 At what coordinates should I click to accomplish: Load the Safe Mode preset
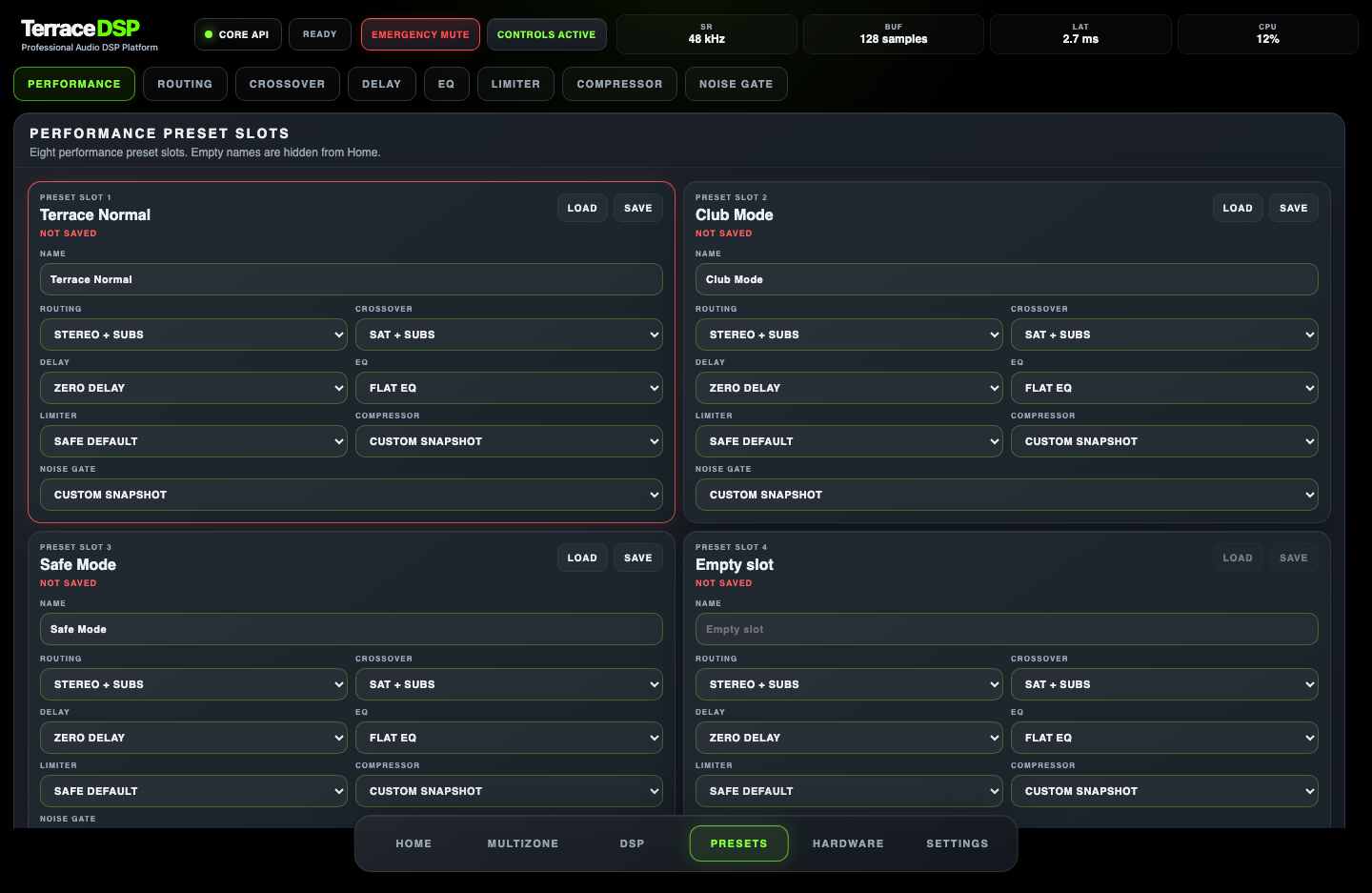582,558
